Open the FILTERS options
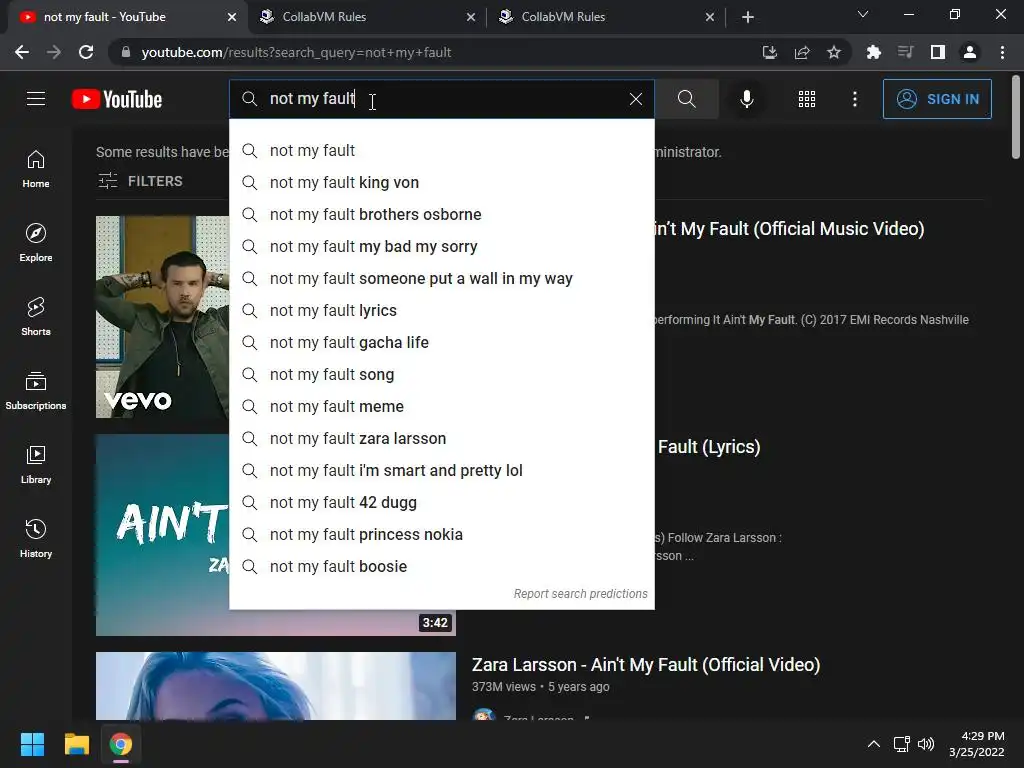1024x768 pixels. pos(140,181)
